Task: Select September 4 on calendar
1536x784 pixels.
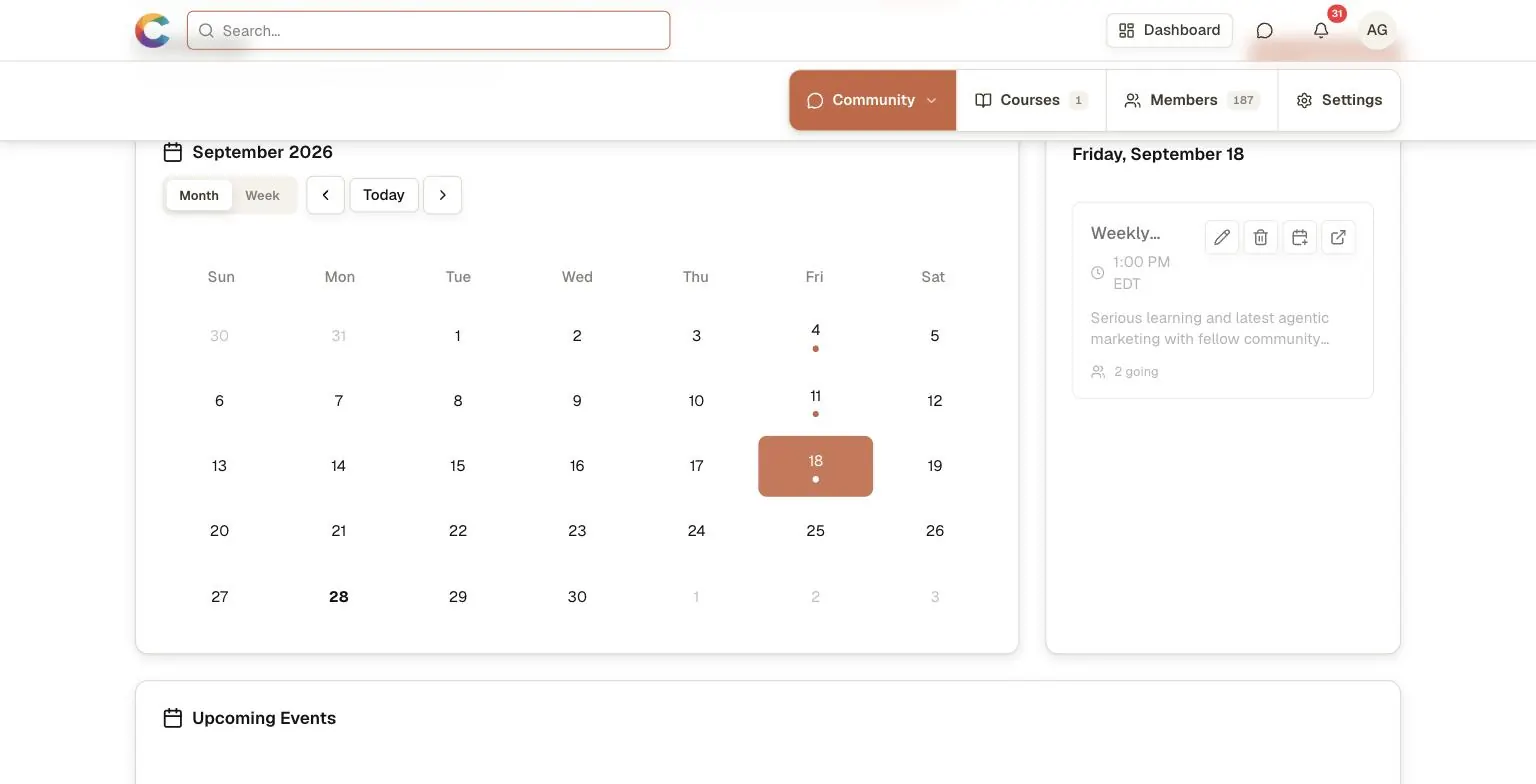Action: click(x=815, y=336)
